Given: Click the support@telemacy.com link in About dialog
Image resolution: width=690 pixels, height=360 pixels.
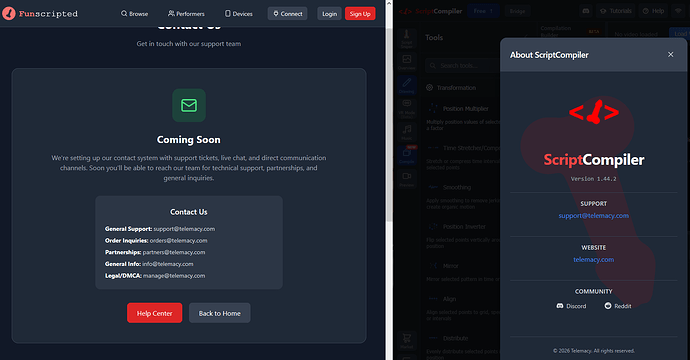Looking at the screenshot, I should pyautogui.click(x=593, y=216).
